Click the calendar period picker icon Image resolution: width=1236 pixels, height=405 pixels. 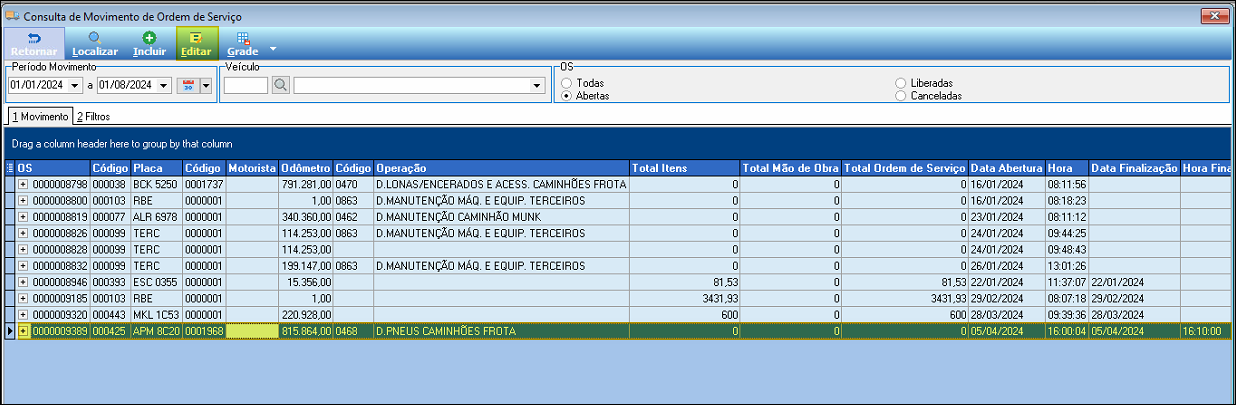tap(188, 86)
